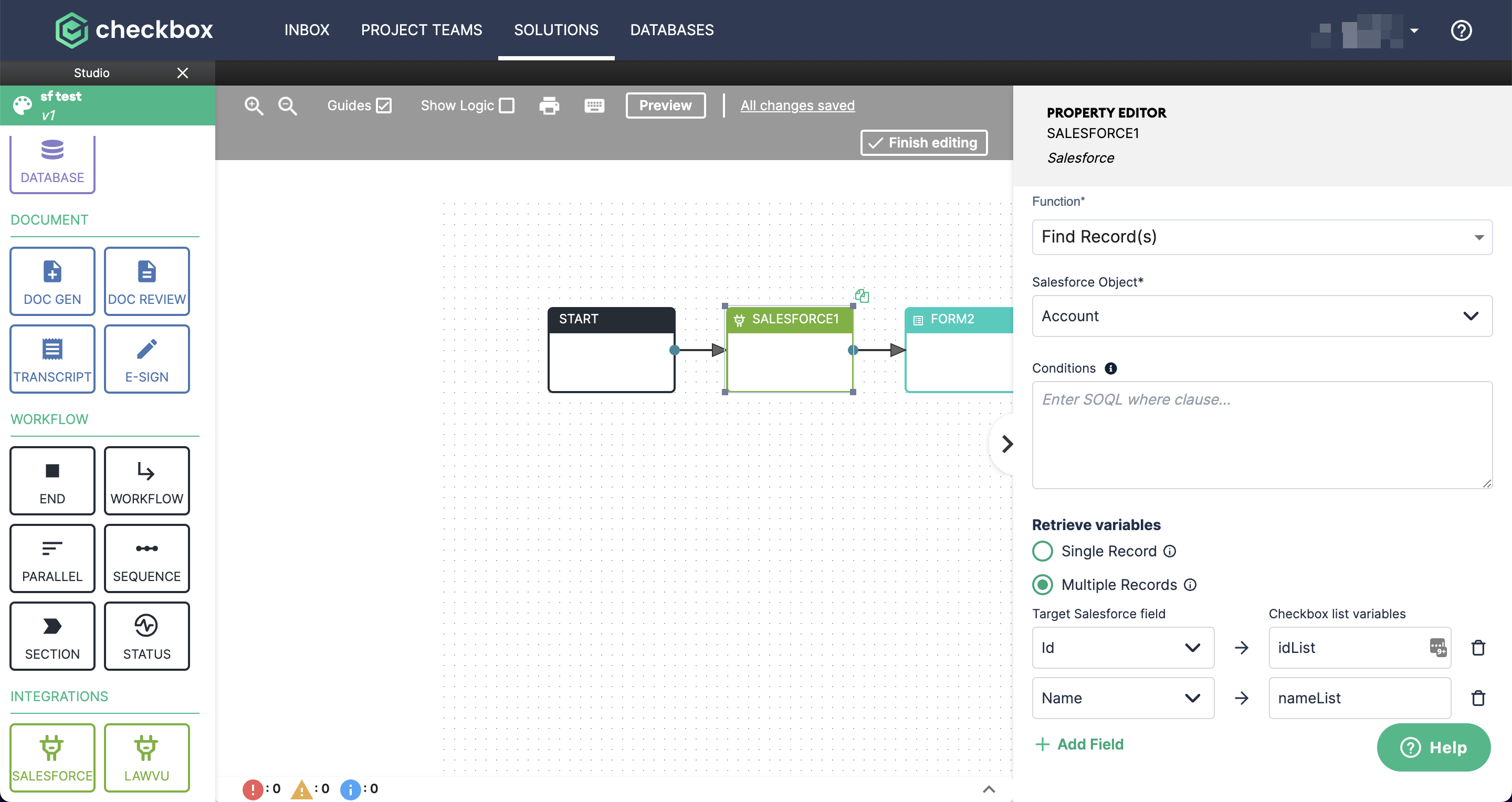Click the START block output connector dot
The image size is (1512, 802).
[675, 350]
